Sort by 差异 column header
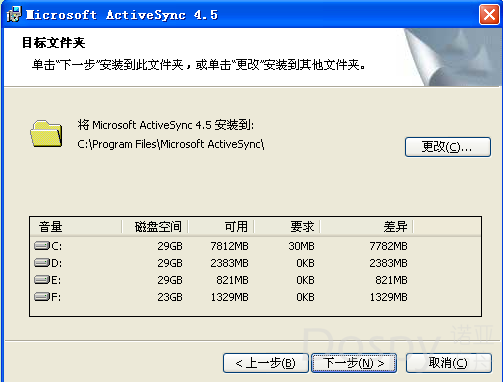 tap(366, 227)
